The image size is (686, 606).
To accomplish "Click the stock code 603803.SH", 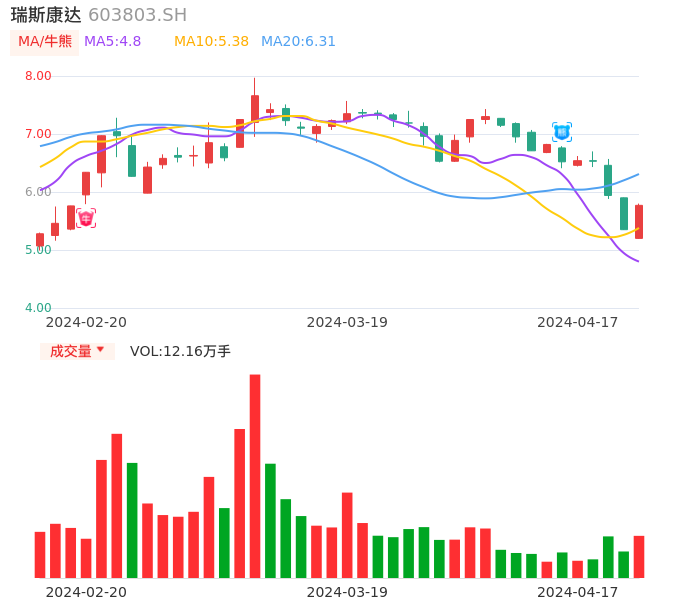I will tap(137, 15).
